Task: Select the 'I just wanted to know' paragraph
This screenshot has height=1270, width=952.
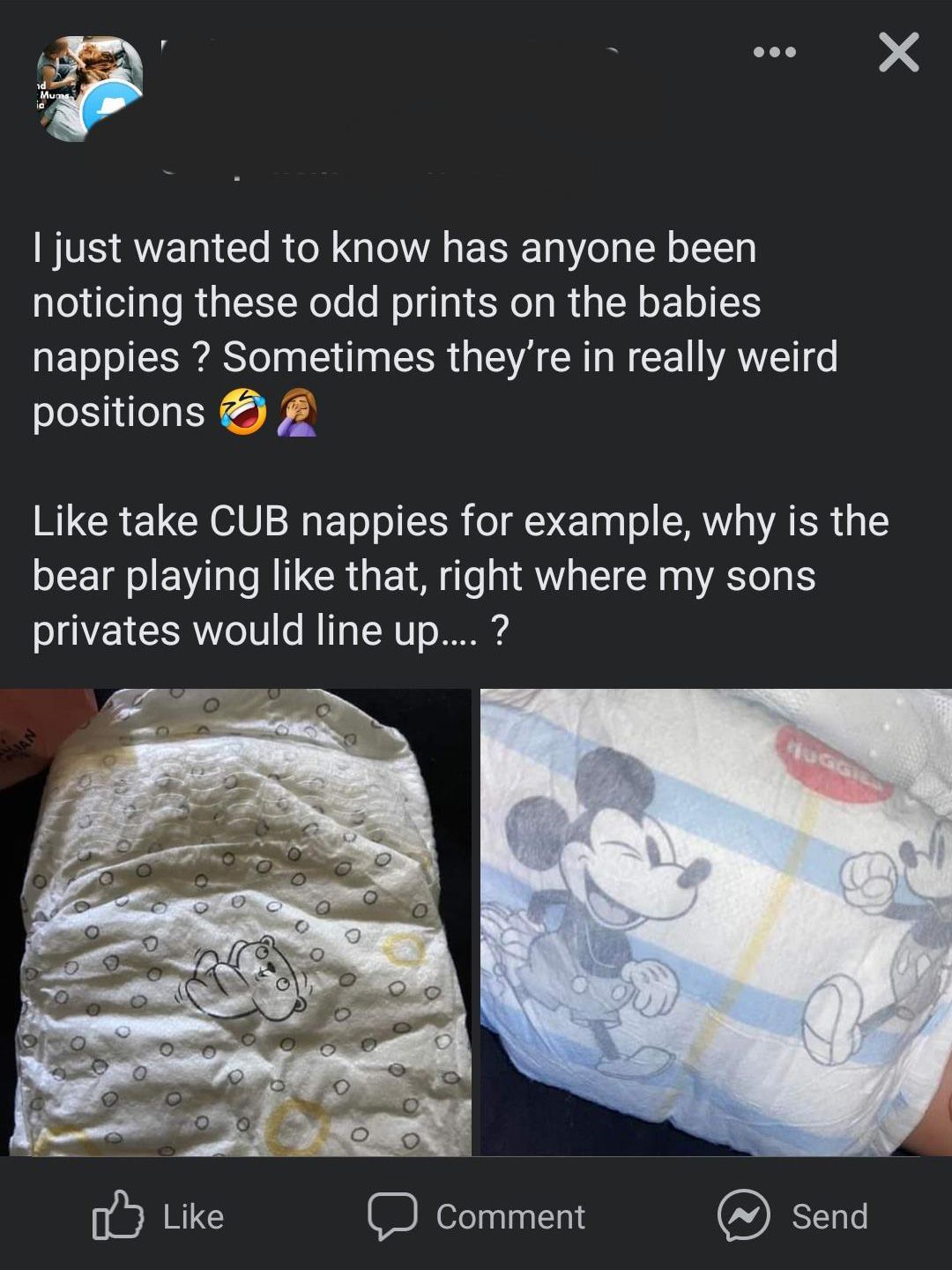Action: 435,330
